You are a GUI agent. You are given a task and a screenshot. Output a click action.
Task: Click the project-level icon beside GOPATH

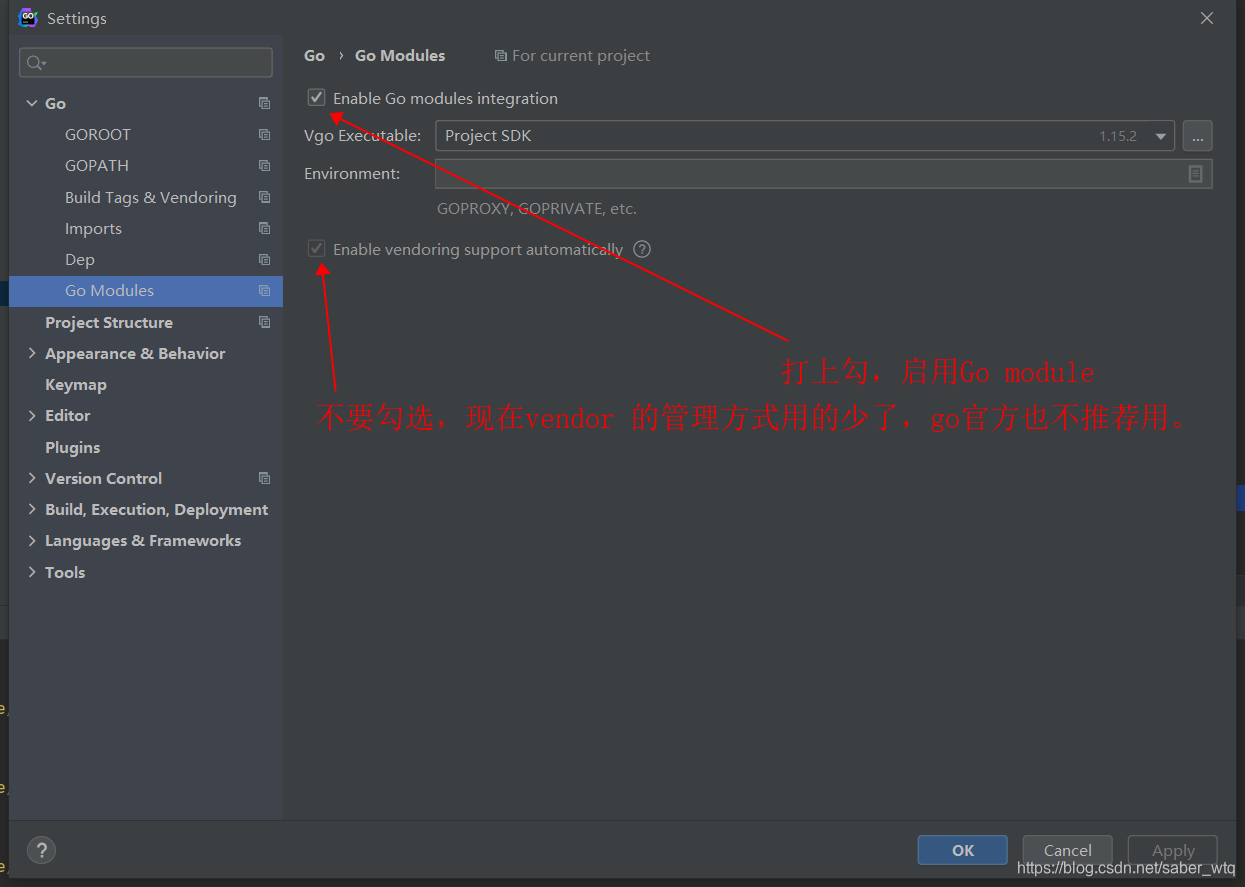[264, 165]
